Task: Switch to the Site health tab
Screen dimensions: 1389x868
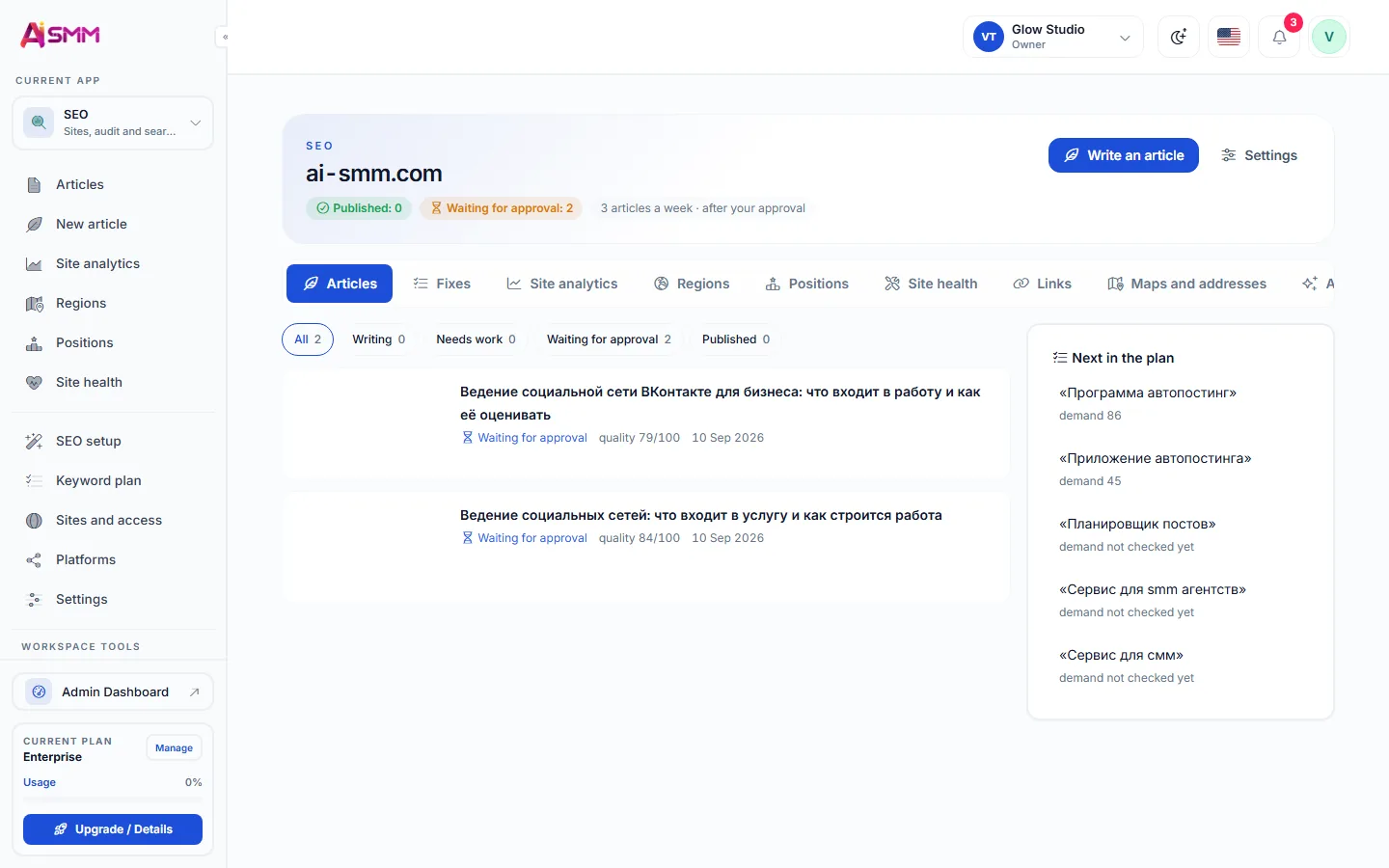Action: tap(931, 284)
